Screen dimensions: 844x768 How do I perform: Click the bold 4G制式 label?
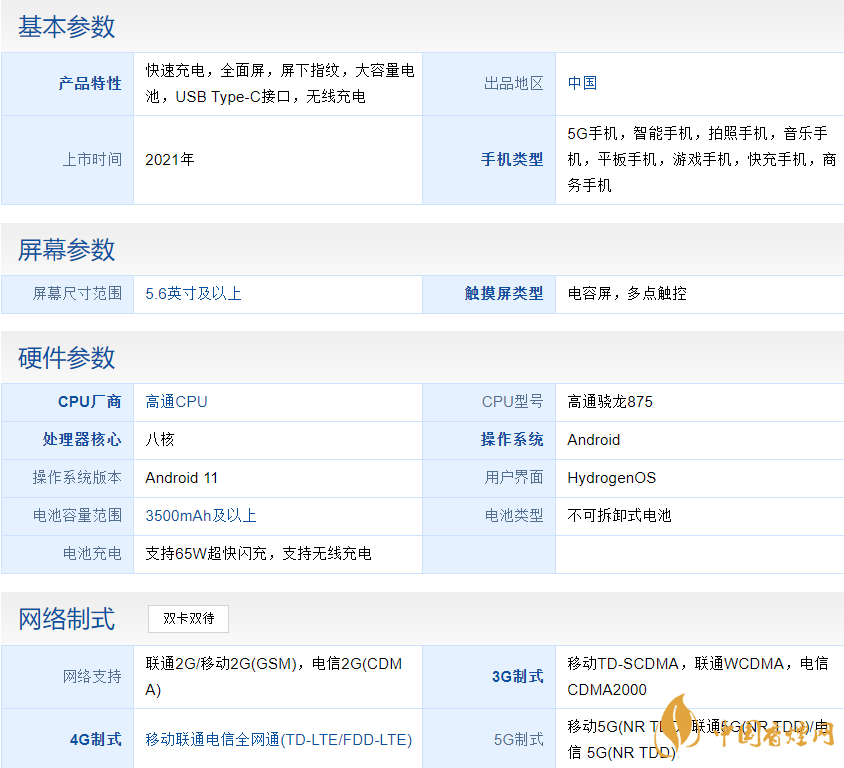95,739
